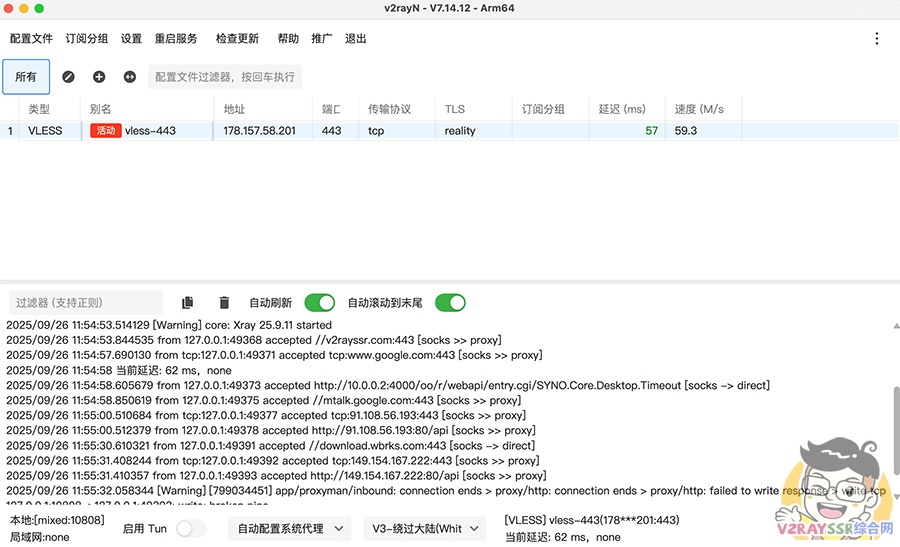Viewport: 900px width, 547px height.
Task: Click the red 活动 active badge
Action: tap(105, 131)
